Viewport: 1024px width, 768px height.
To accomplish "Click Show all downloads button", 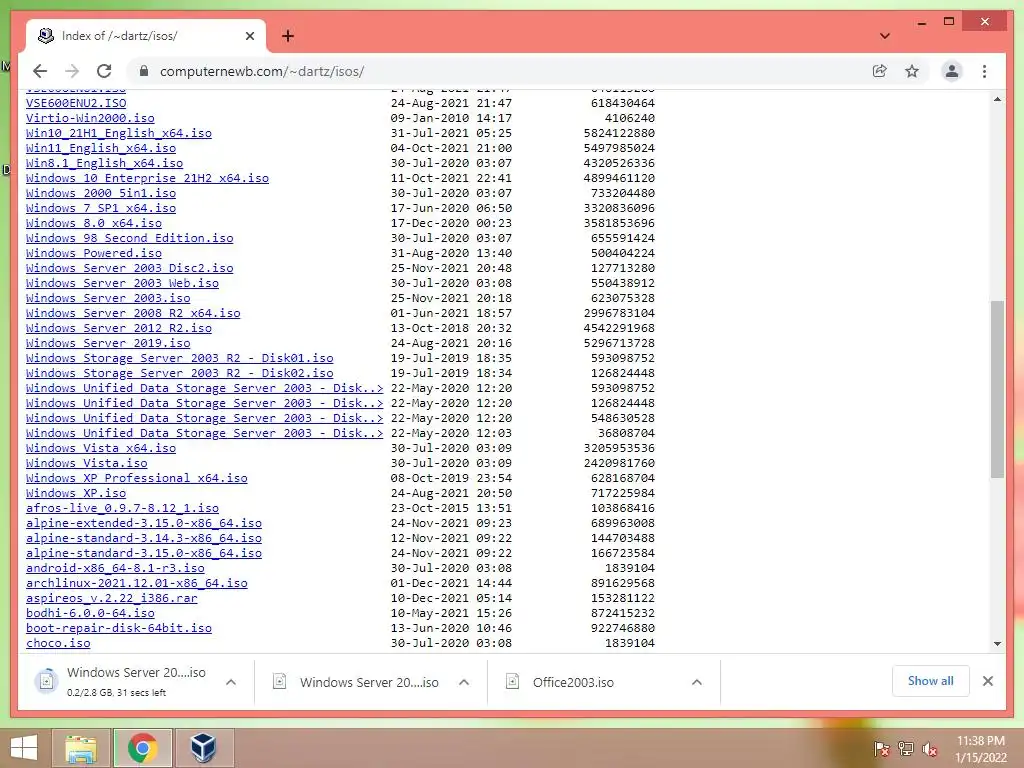I will click(x=931, y=680).
